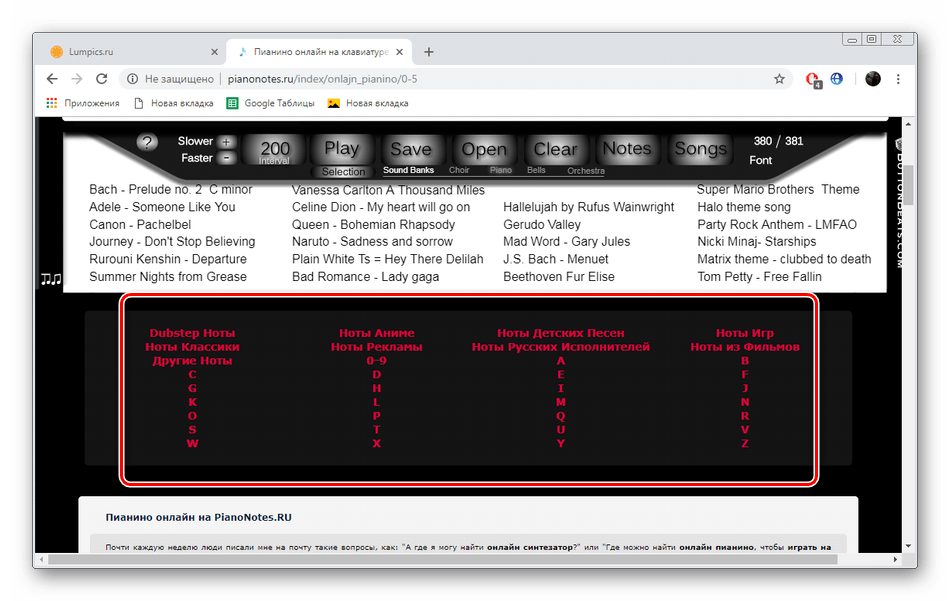The height and width of the screenshot is (601, 950).
Task: Select the Orchestra sound bank
Action: click(586, 171)
